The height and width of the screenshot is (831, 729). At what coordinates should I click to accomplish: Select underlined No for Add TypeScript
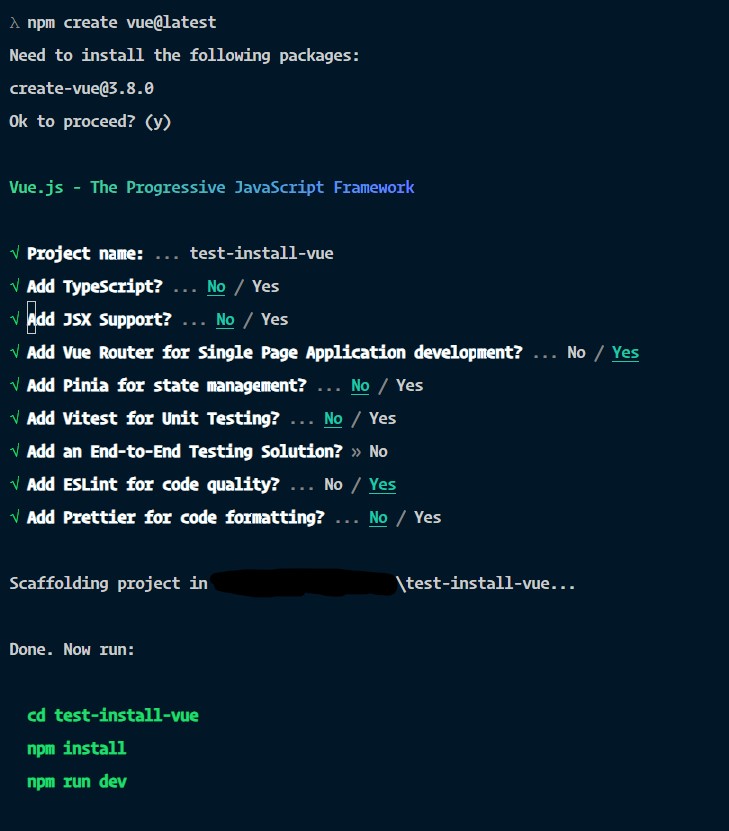point(216,287)
